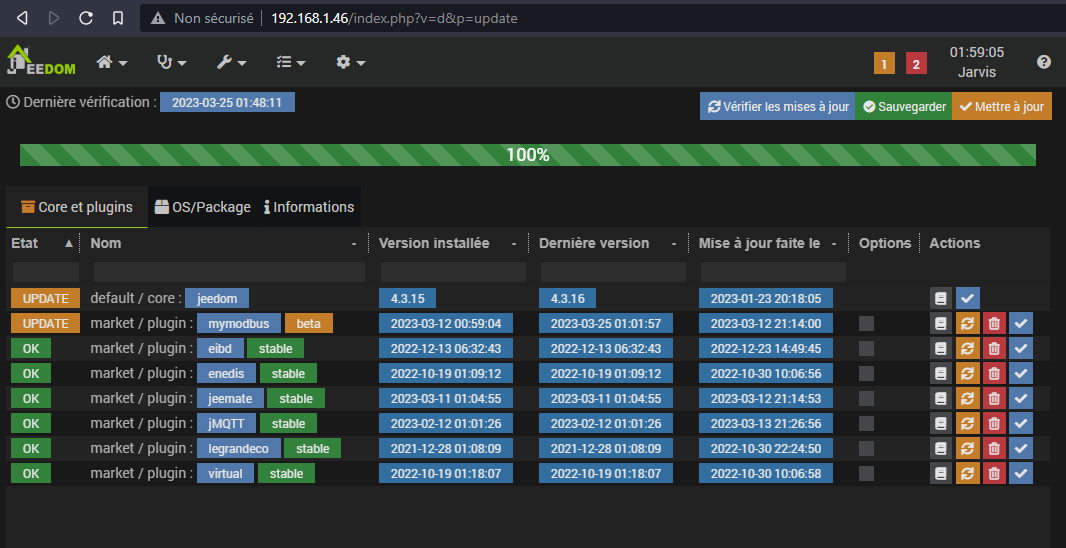Click the Etat filter field

[46, 272]
